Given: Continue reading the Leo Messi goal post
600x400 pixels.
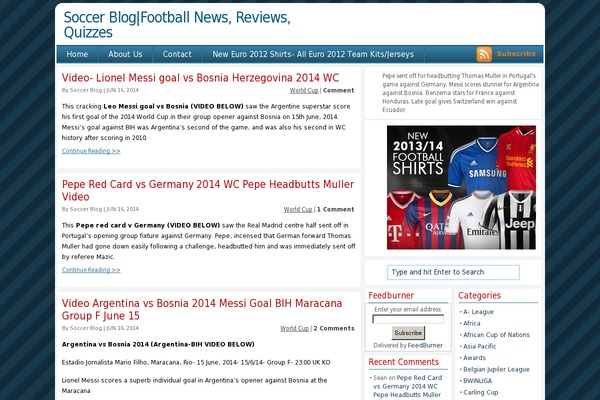Looking at the screenshot, I should 91,151.
